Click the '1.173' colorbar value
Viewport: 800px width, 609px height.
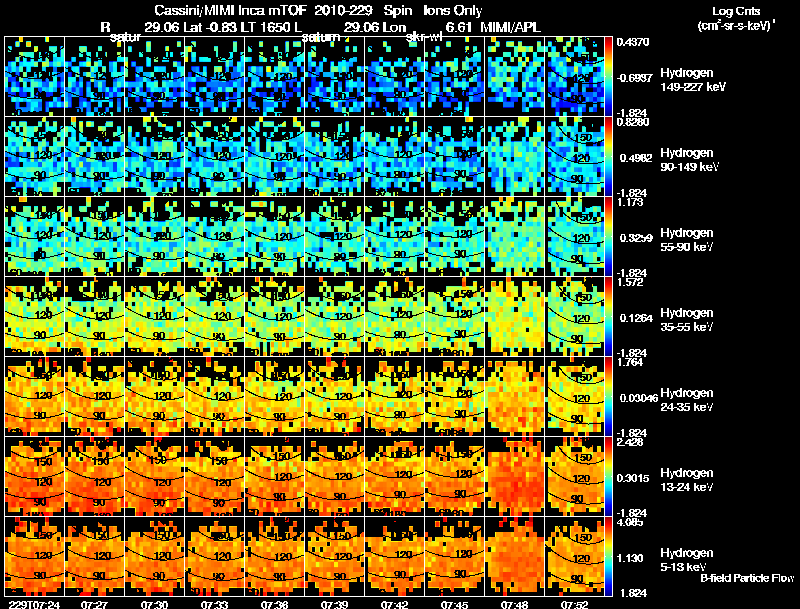(x=630, y=202)
